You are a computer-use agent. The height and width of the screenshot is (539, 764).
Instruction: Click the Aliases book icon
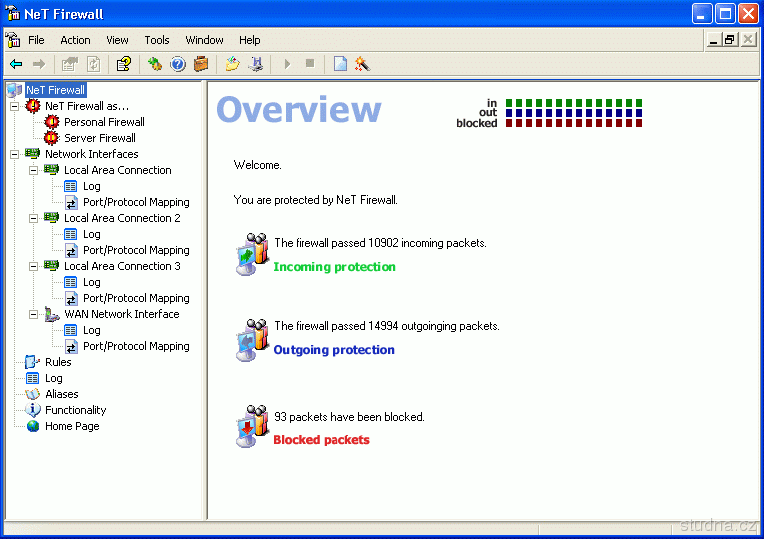[x=33, y=394]
